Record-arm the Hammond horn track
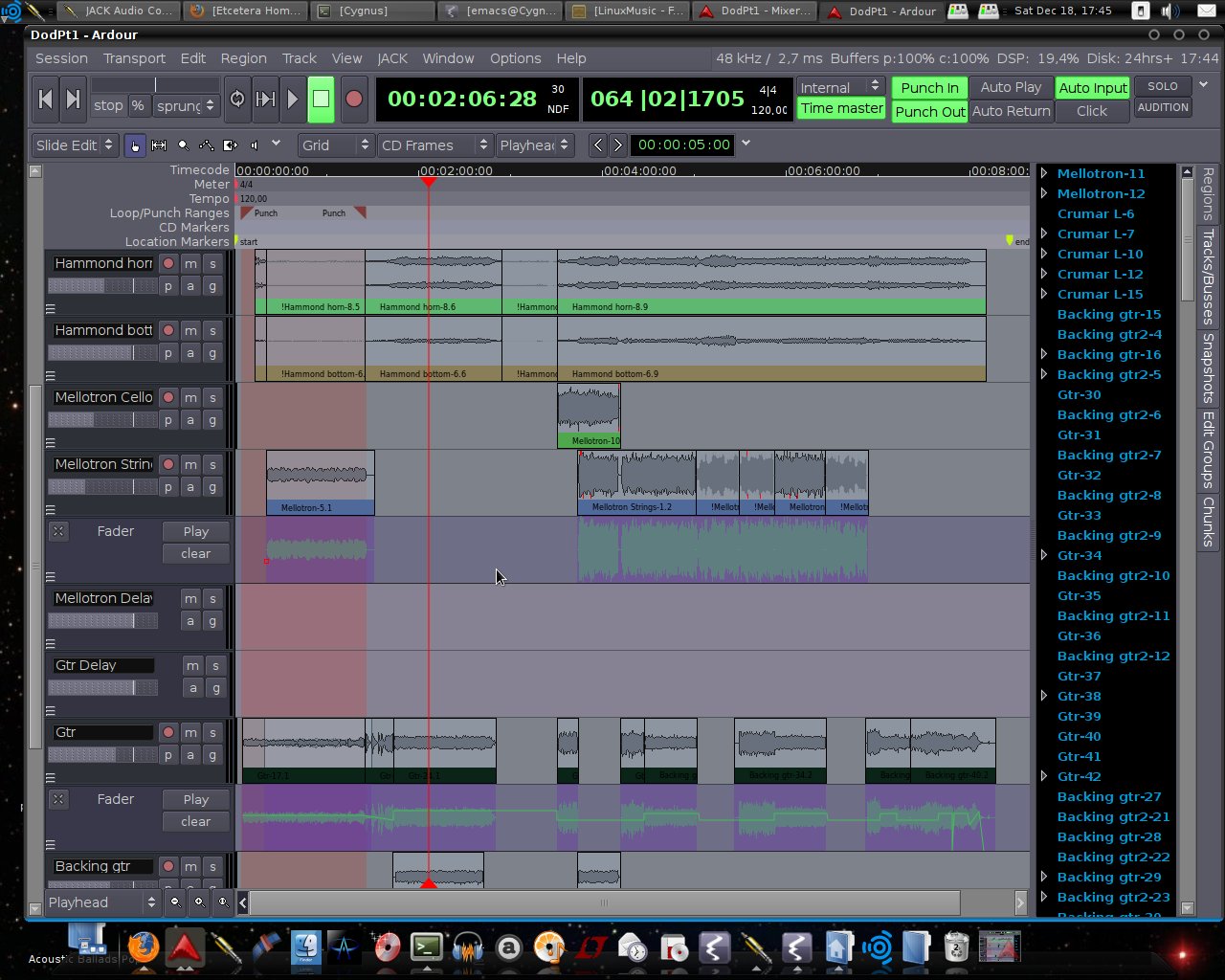Image resolution: width=1225 pixels, height=980 pixels. (168, 263)
